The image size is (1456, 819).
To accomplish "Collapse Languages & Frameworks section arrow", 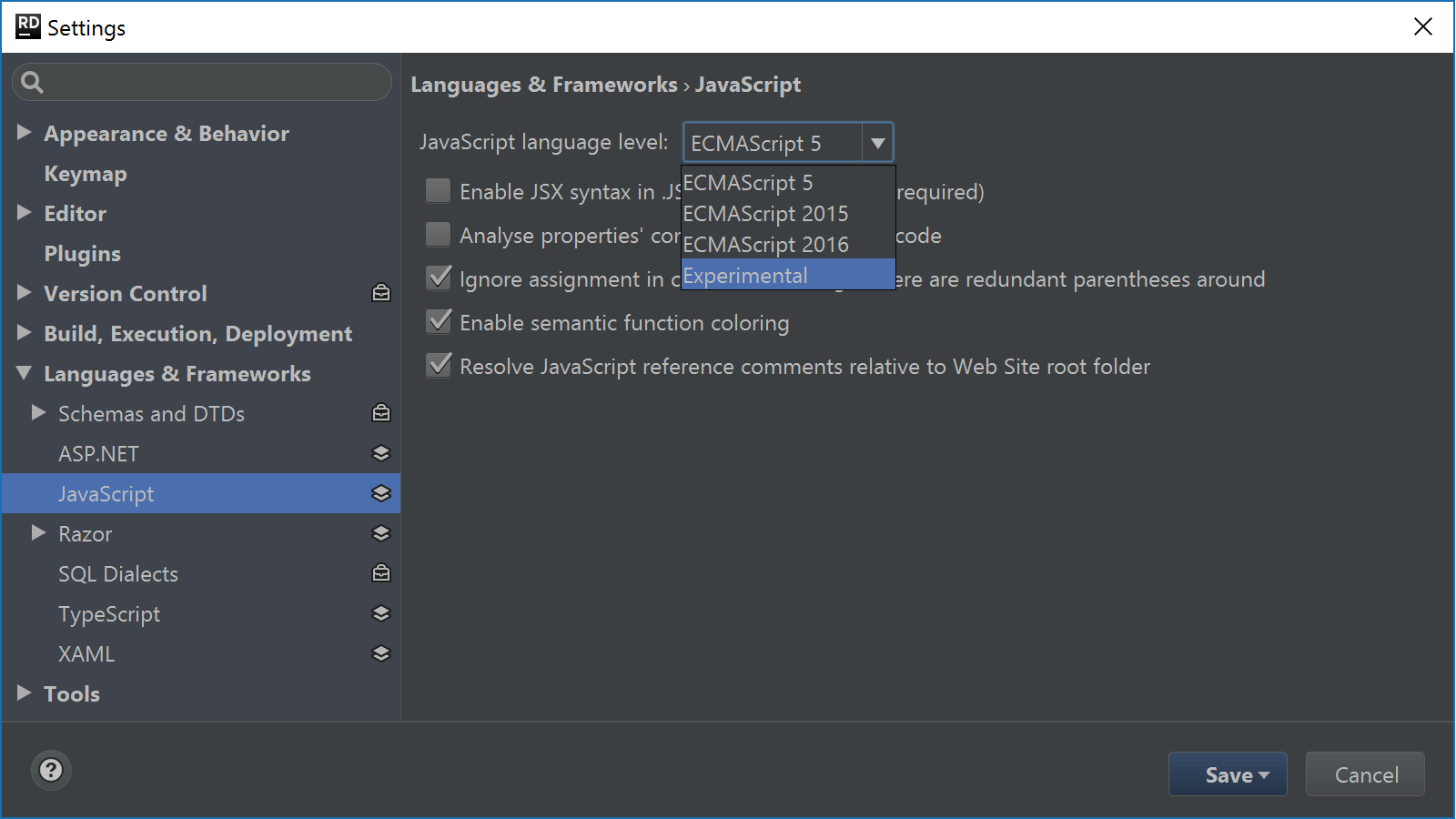I will [x=25, y=373].
